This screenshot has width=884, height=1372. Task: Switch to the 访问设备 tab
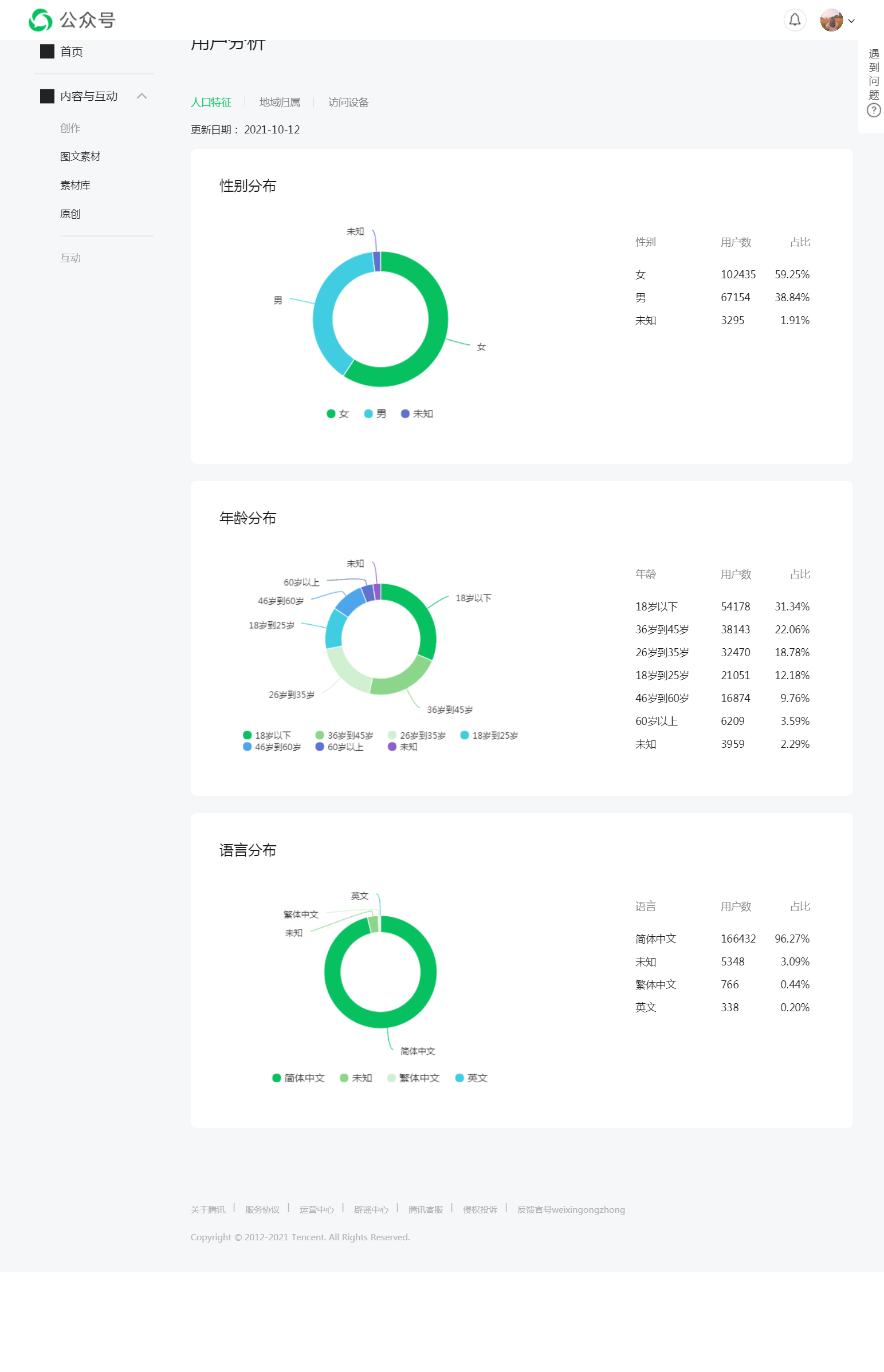coord(348,102)
